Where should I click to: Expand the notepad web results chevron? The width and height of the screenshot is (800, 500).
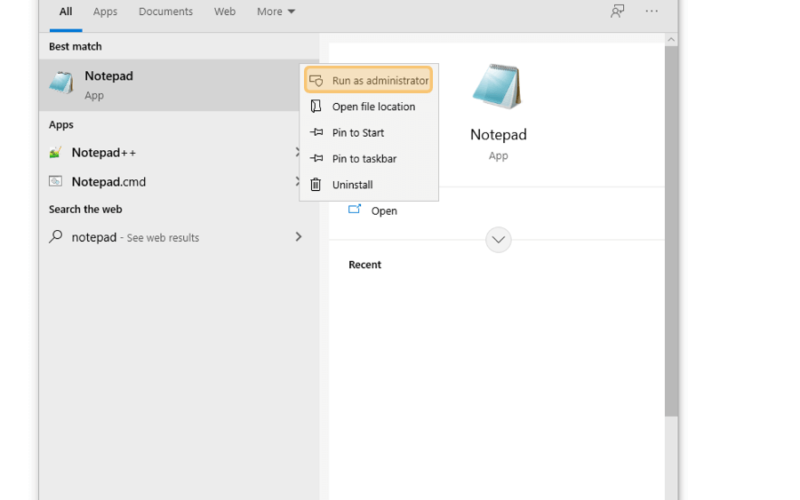pyautogui.click(x=298, y=237)
